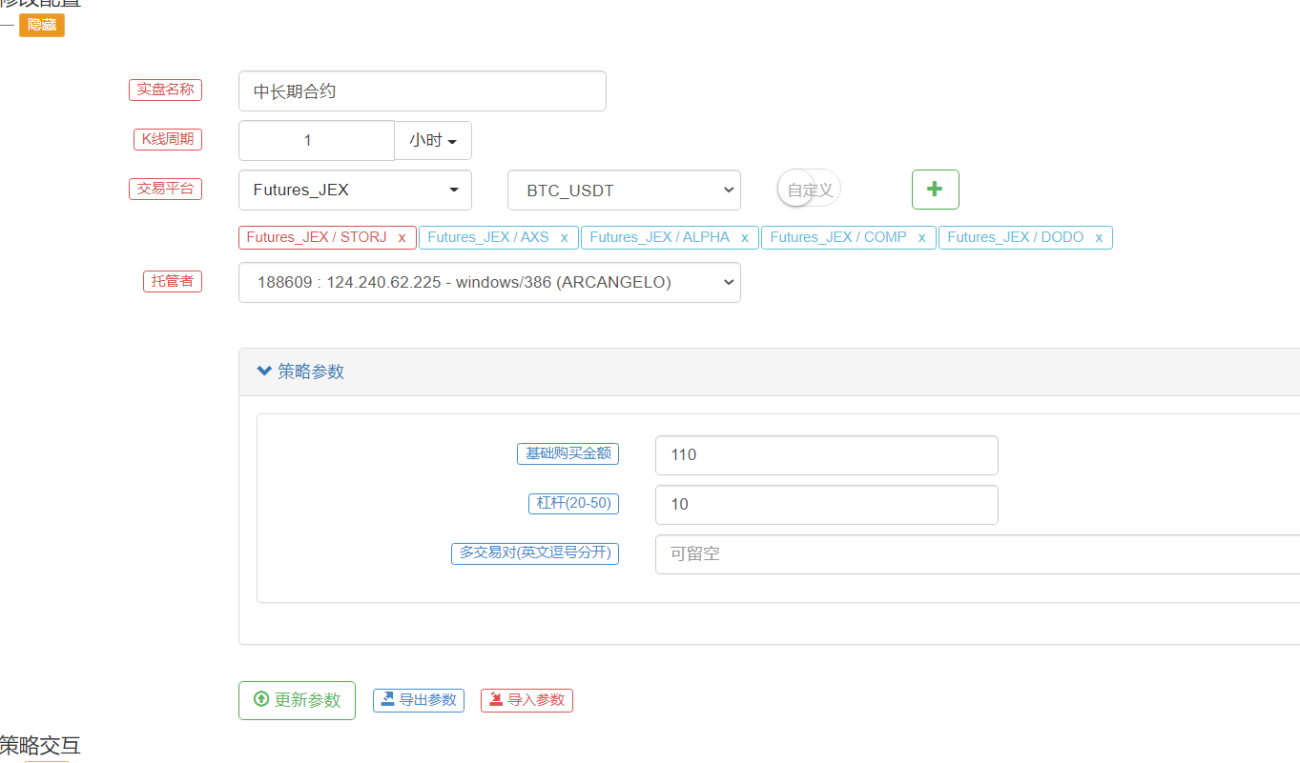The width and height of the screenshot is (1300, 763).
Task: Open the BTC_USDT trading pair dropdown
Action: click(624, 190)
